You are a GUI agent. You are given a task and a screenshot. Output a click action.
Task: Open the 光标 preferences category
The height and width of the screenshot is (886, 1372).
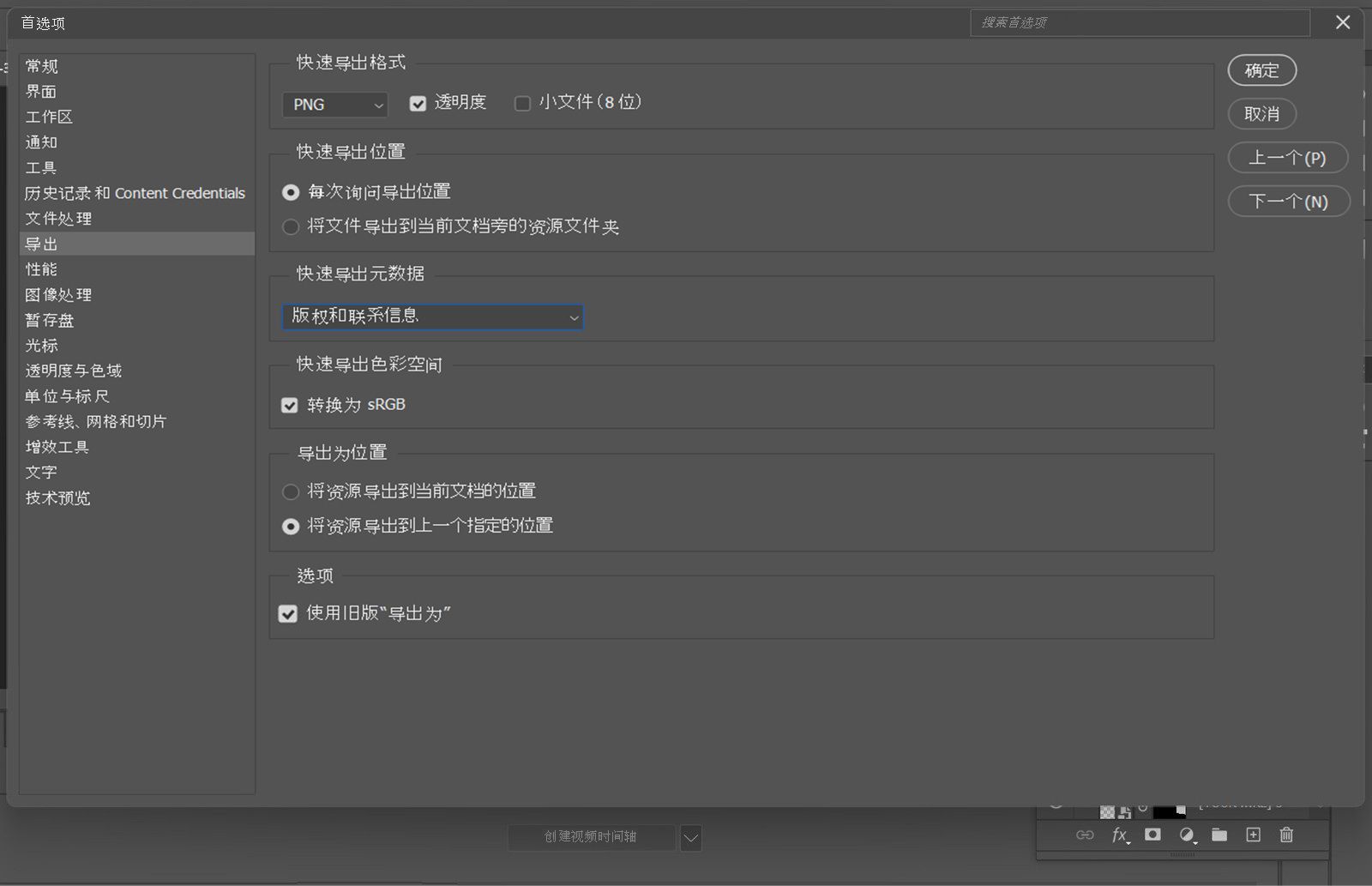(x=137, y=345)
